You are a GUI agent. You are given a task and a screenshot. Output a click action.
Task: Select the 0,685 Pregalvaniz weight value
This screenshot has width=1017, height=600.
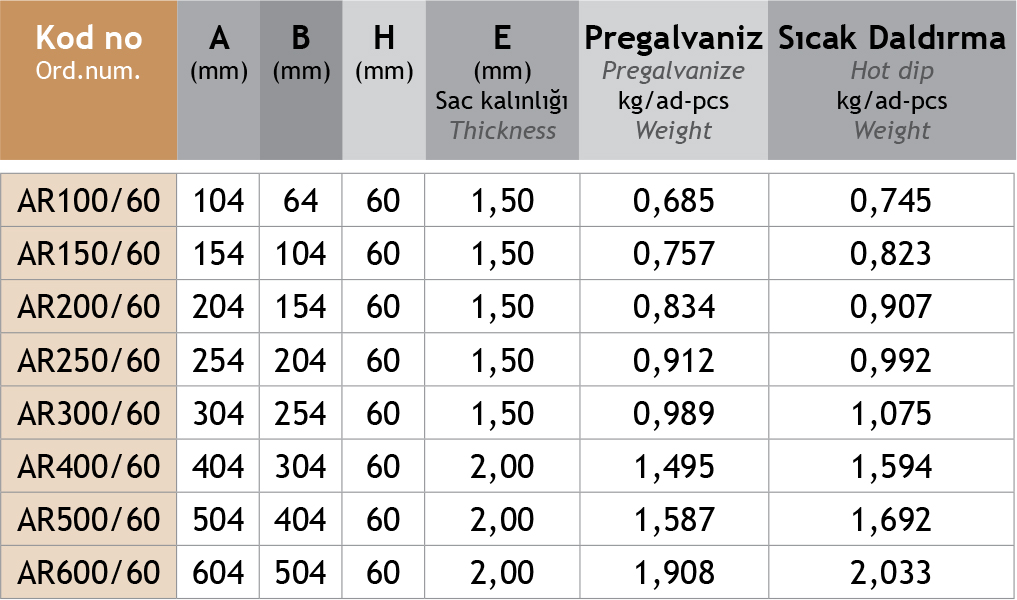coord(674,201)
